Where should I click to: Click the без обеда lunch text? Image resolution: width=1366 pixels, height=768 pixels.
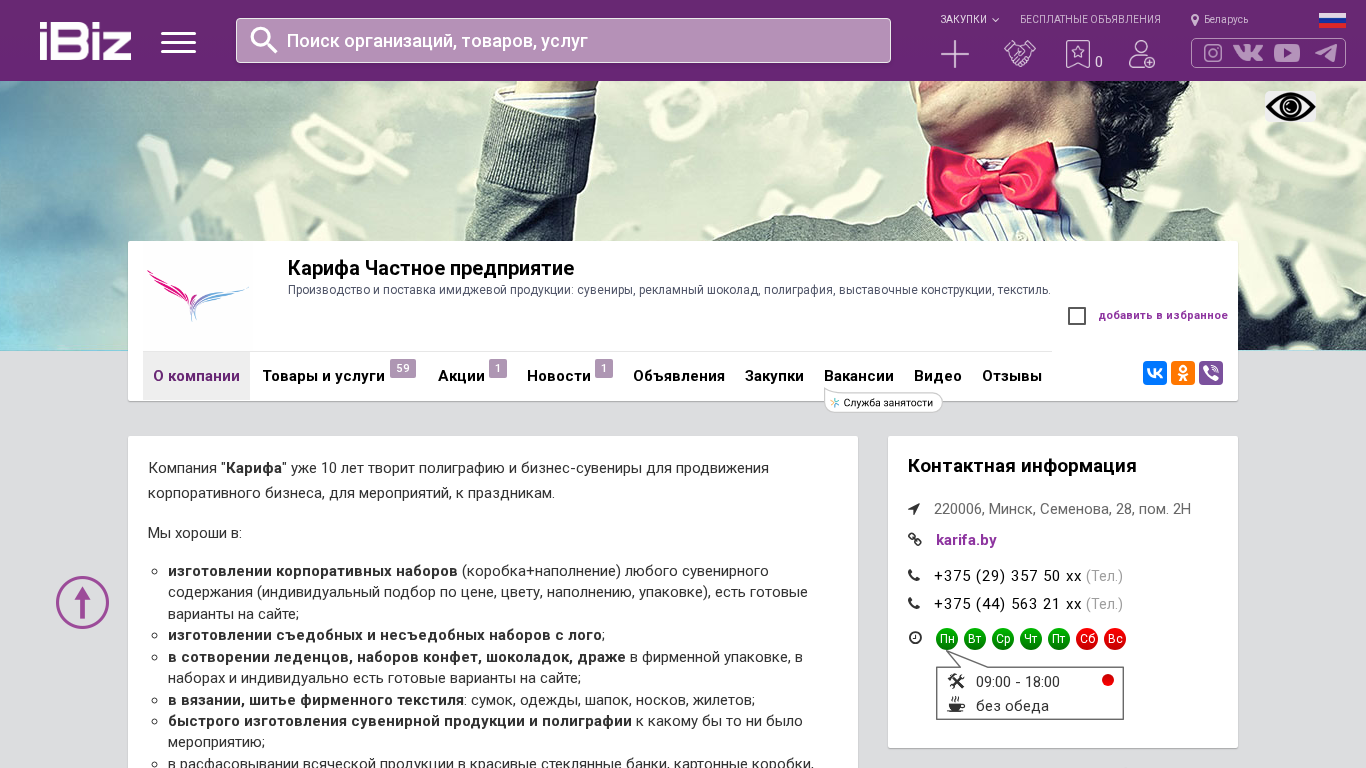click(x=1012, y=706)
